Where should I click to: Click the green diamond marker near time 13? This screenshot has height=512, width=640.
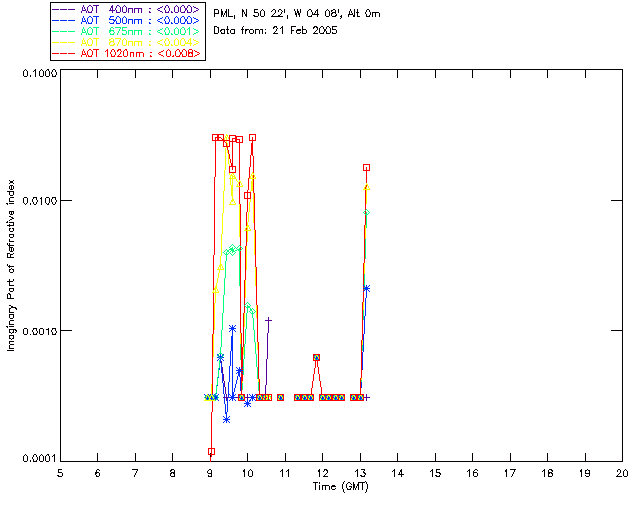coord(367,213)
